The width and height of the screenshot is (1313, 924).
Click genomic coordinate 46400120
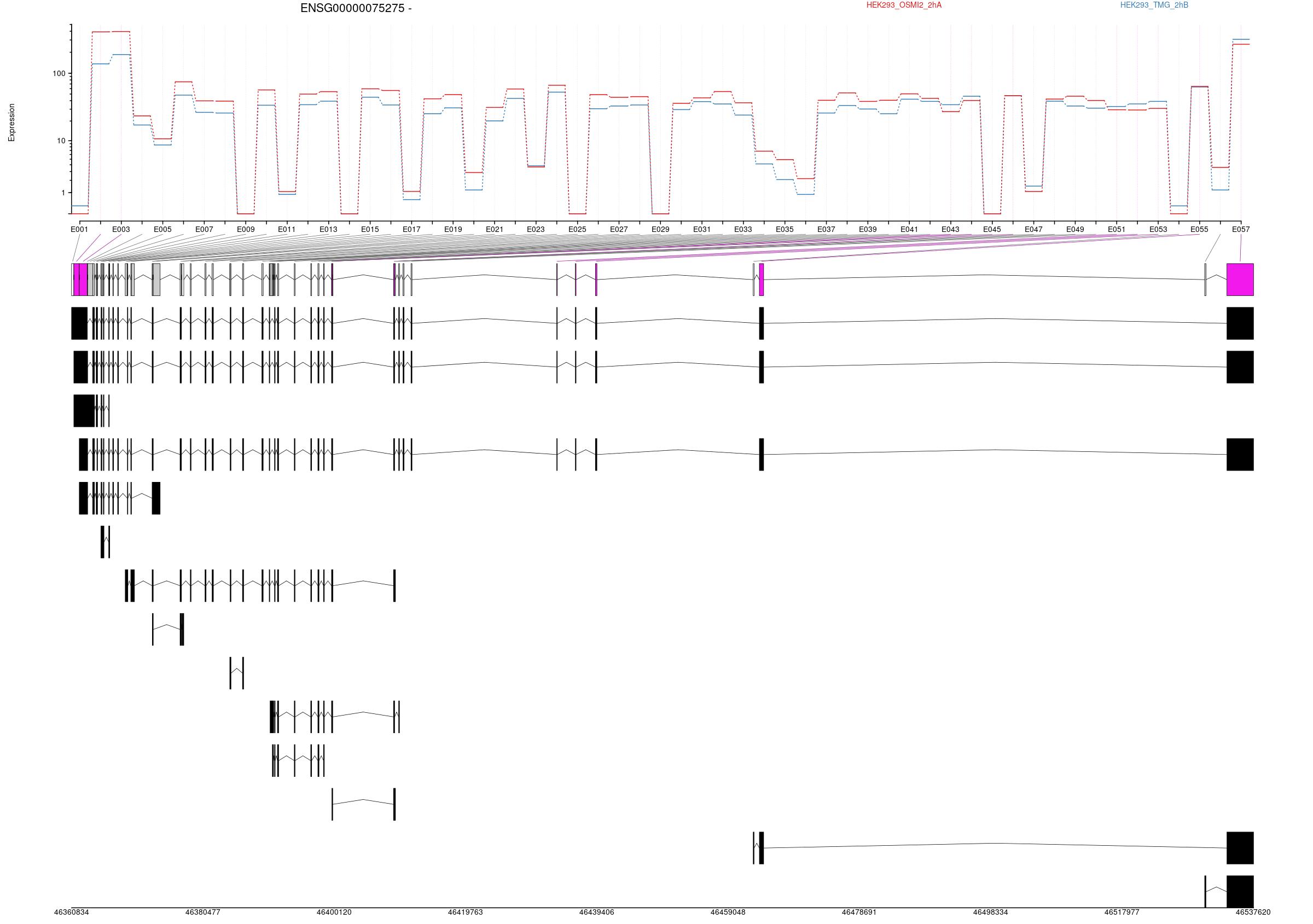tap(334, 912)
